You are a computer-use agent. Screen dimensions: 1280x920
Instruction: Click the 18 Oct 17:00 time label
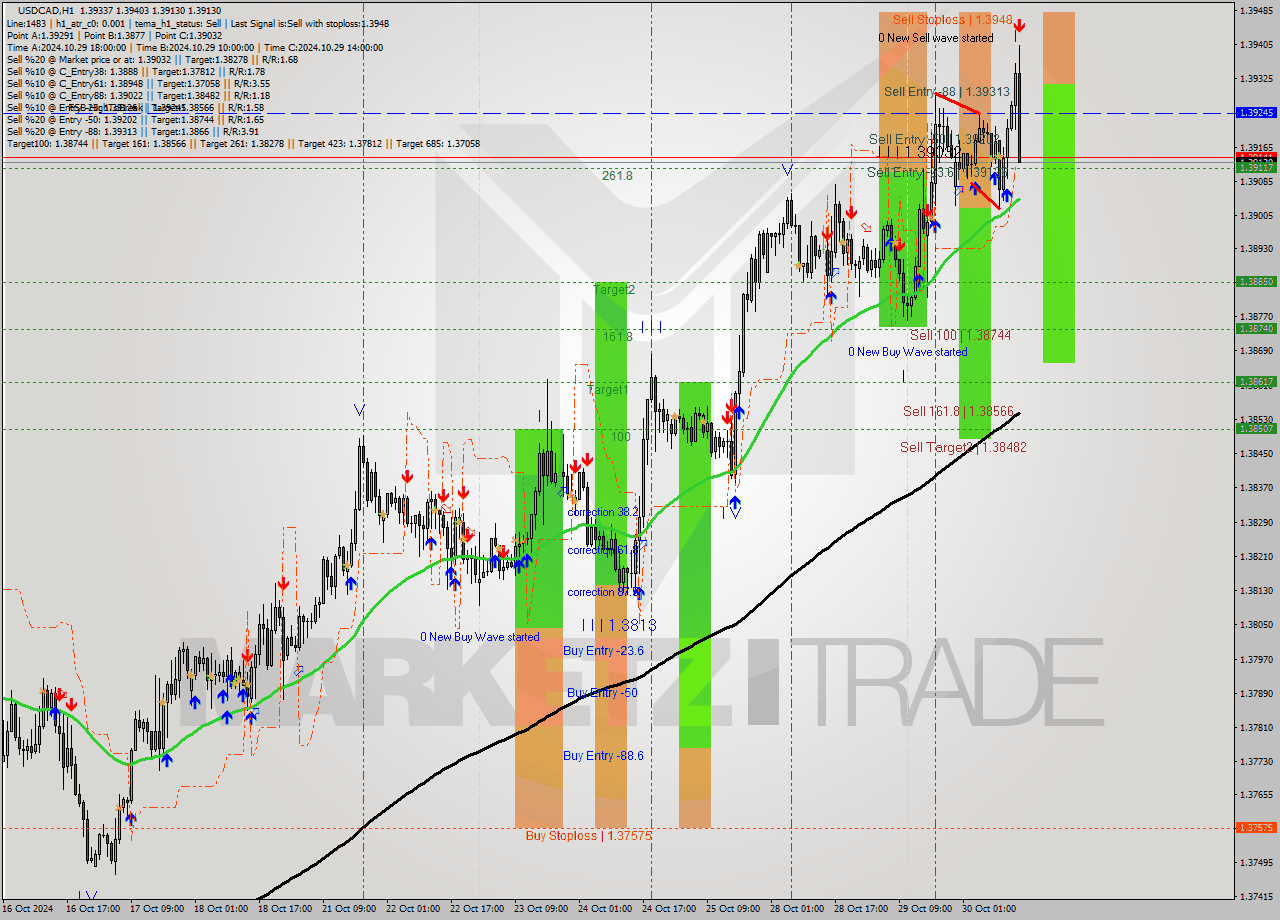point(285,909)
